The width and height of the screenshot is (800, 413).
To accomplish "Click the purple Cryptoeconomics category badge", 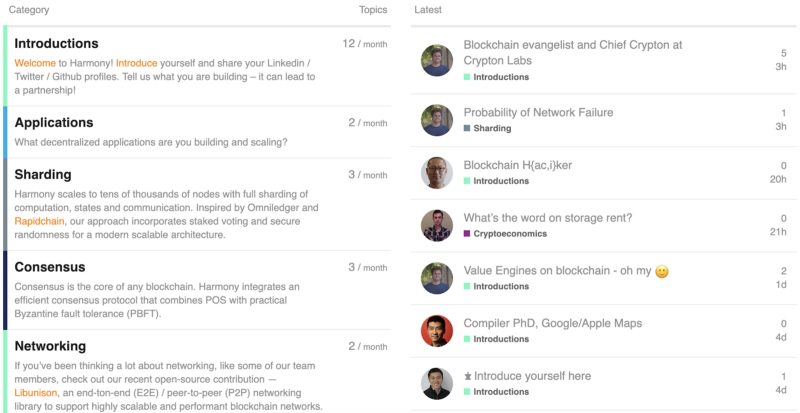I will pyautogui.click(x=506, y=233).
